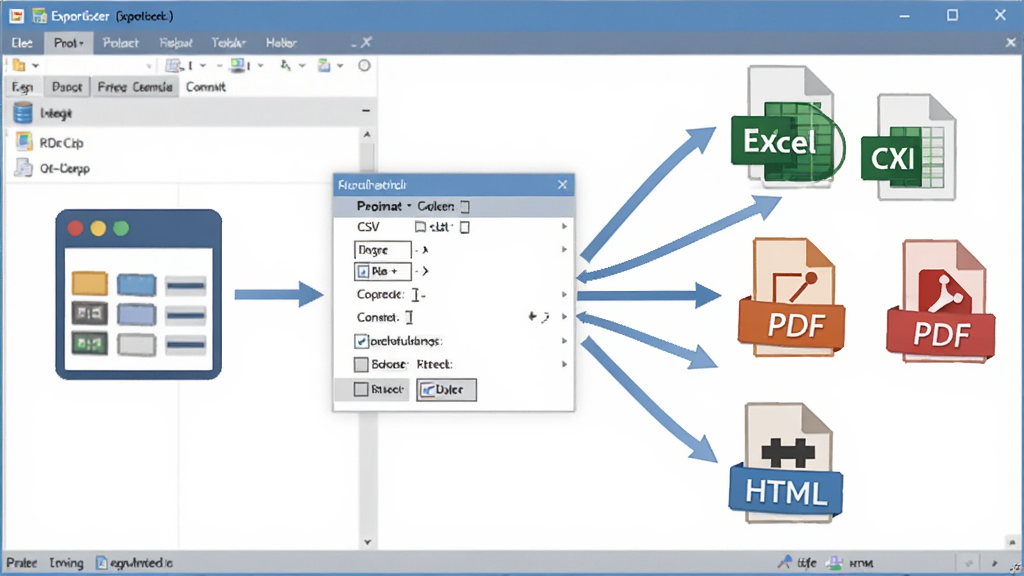The width and height of the screenshot is (1024, 576).
Task: Switch to the Commit tab
Action: [206, 87]
